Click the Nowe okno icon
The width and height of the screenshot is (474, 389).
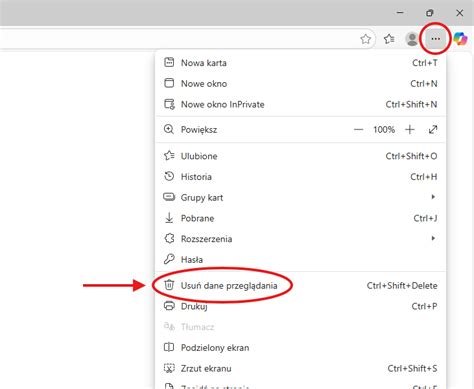click(169, 83)
